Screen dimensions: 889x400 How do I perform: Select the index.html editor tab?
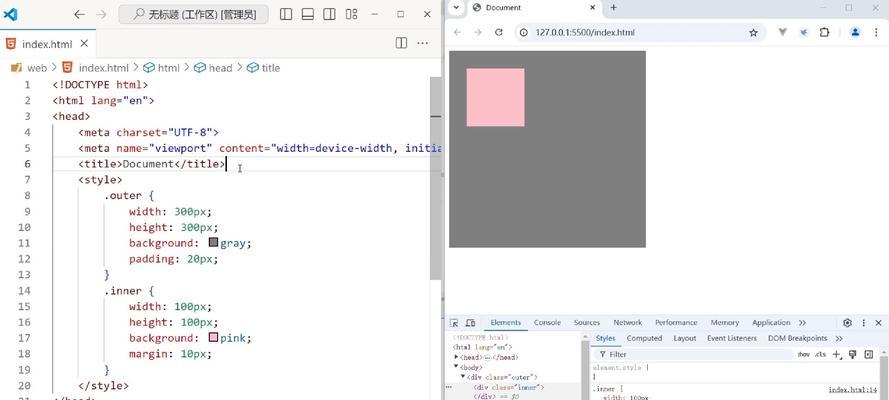coord(48,44)
